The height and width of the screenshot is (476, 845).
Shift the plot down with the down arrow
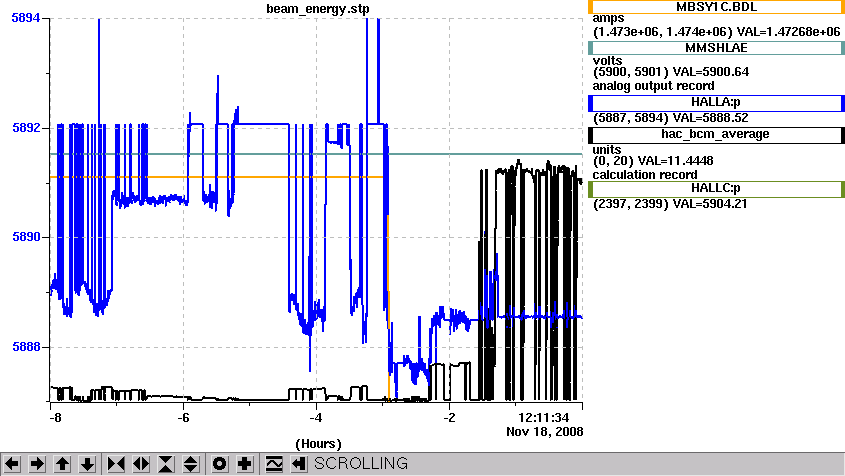pyautogui.click(x=87, y=464)
